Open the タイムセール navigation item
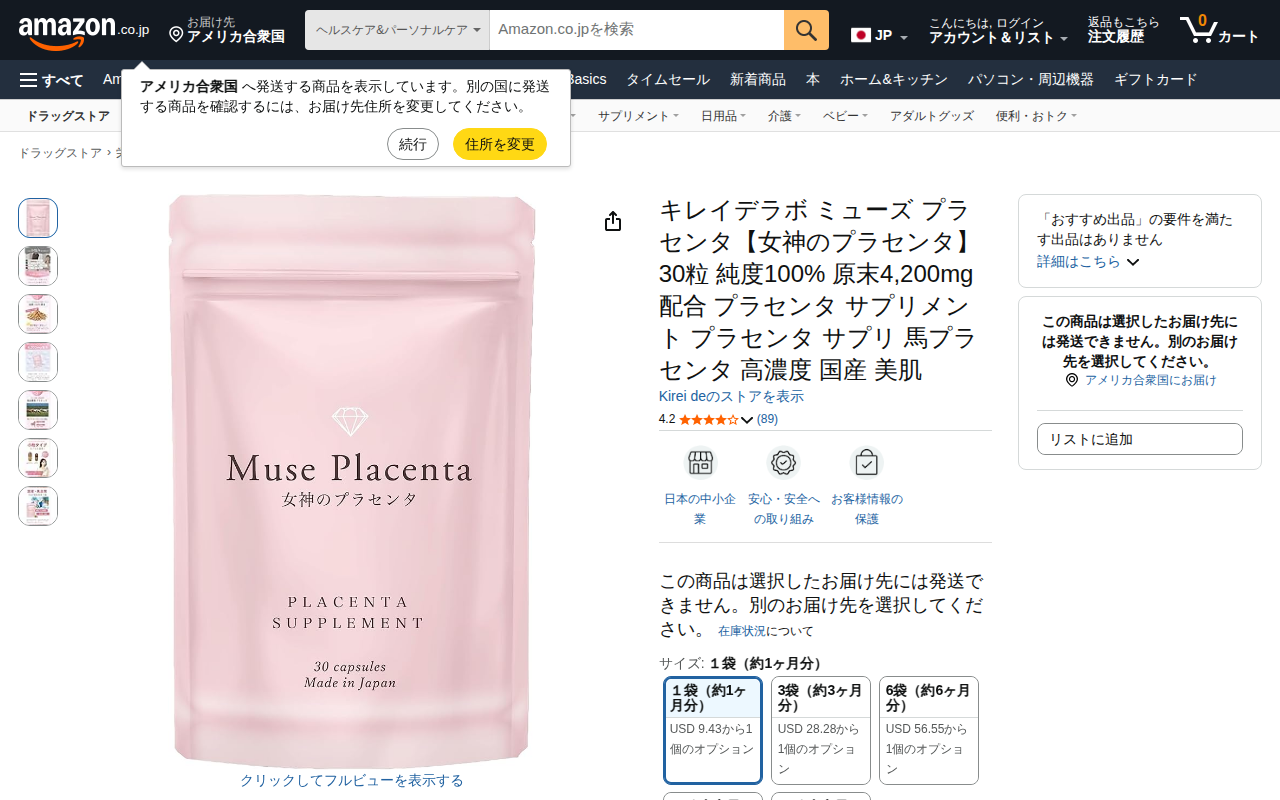Image resolution: width=1280 pixels, height=800 pixels. tap(668, 80)
